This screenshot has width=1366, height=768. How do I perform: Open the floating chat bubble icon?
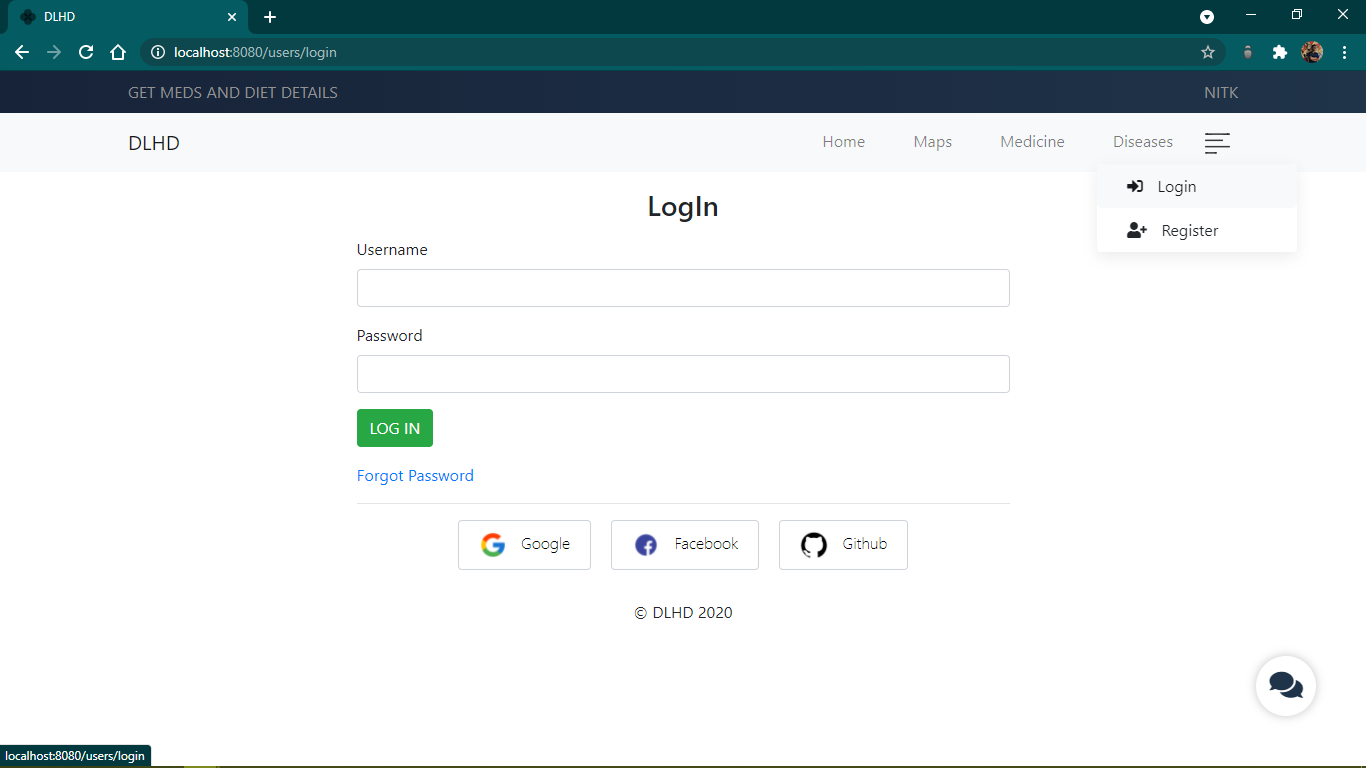[1286, 686]
